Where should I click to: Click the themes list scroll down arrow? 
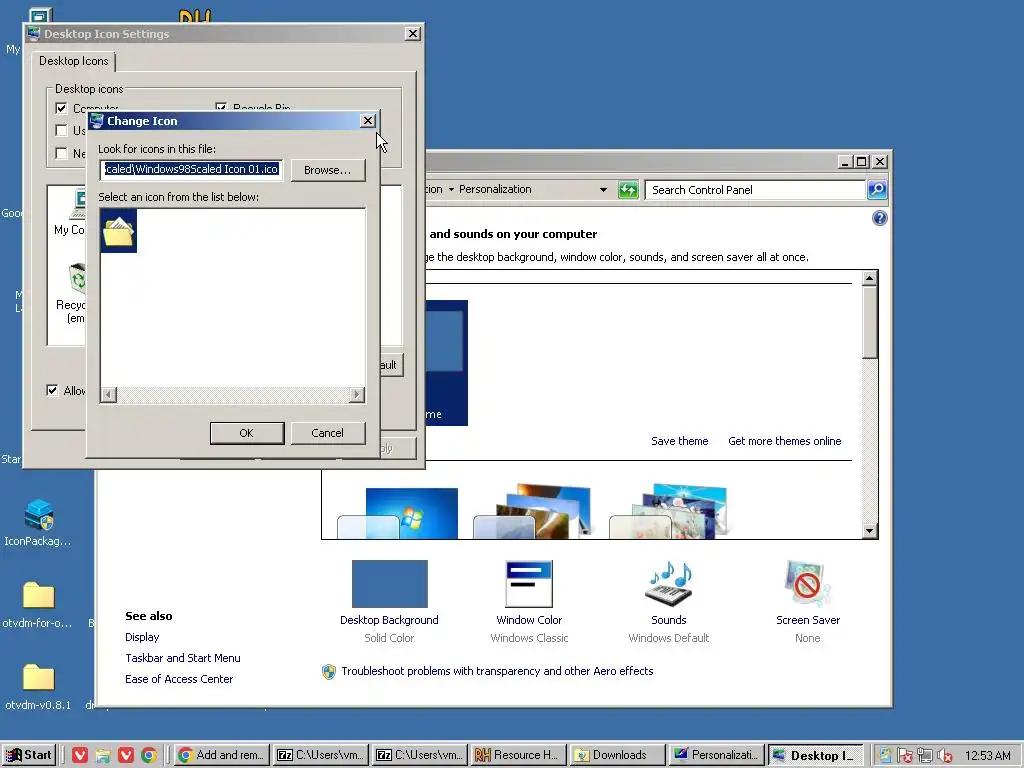pyautogui.click(x=869, y=530)
